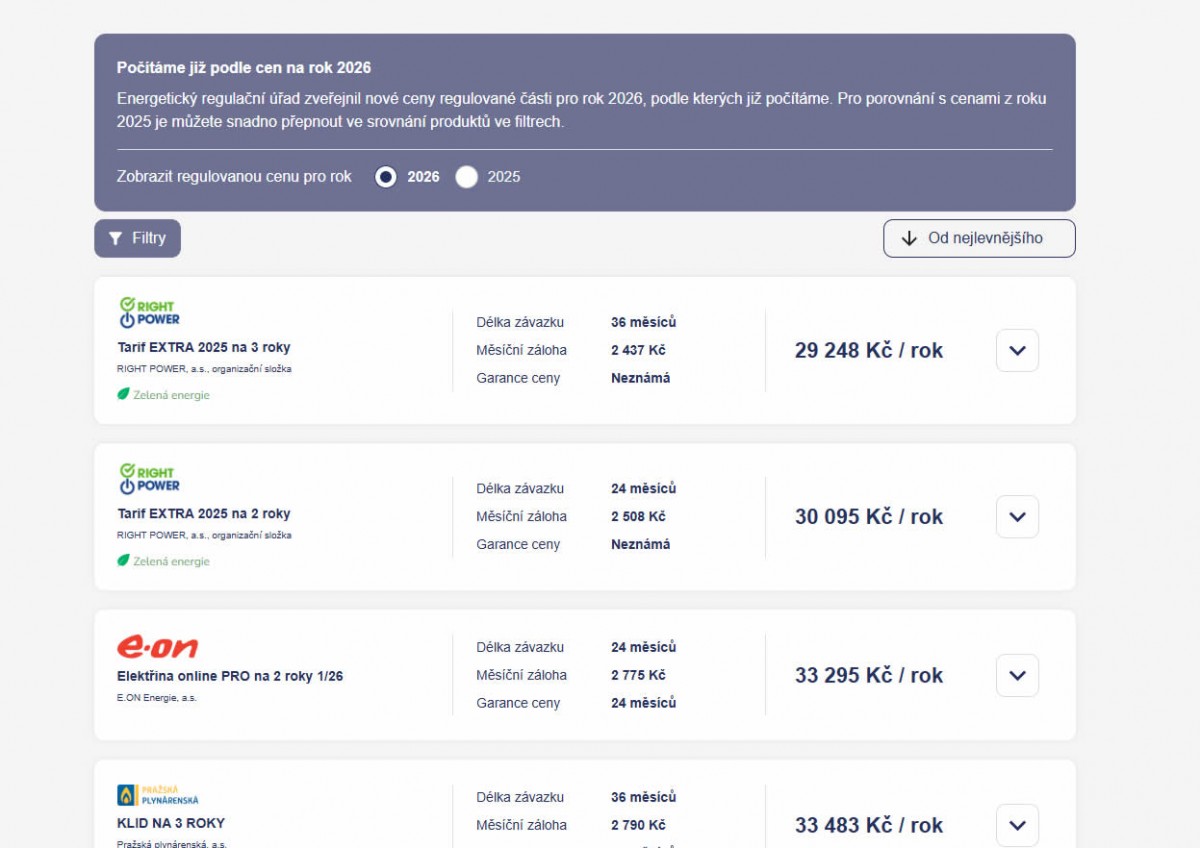Click the Right Power logo on 3-year tariff

[148, 312]
